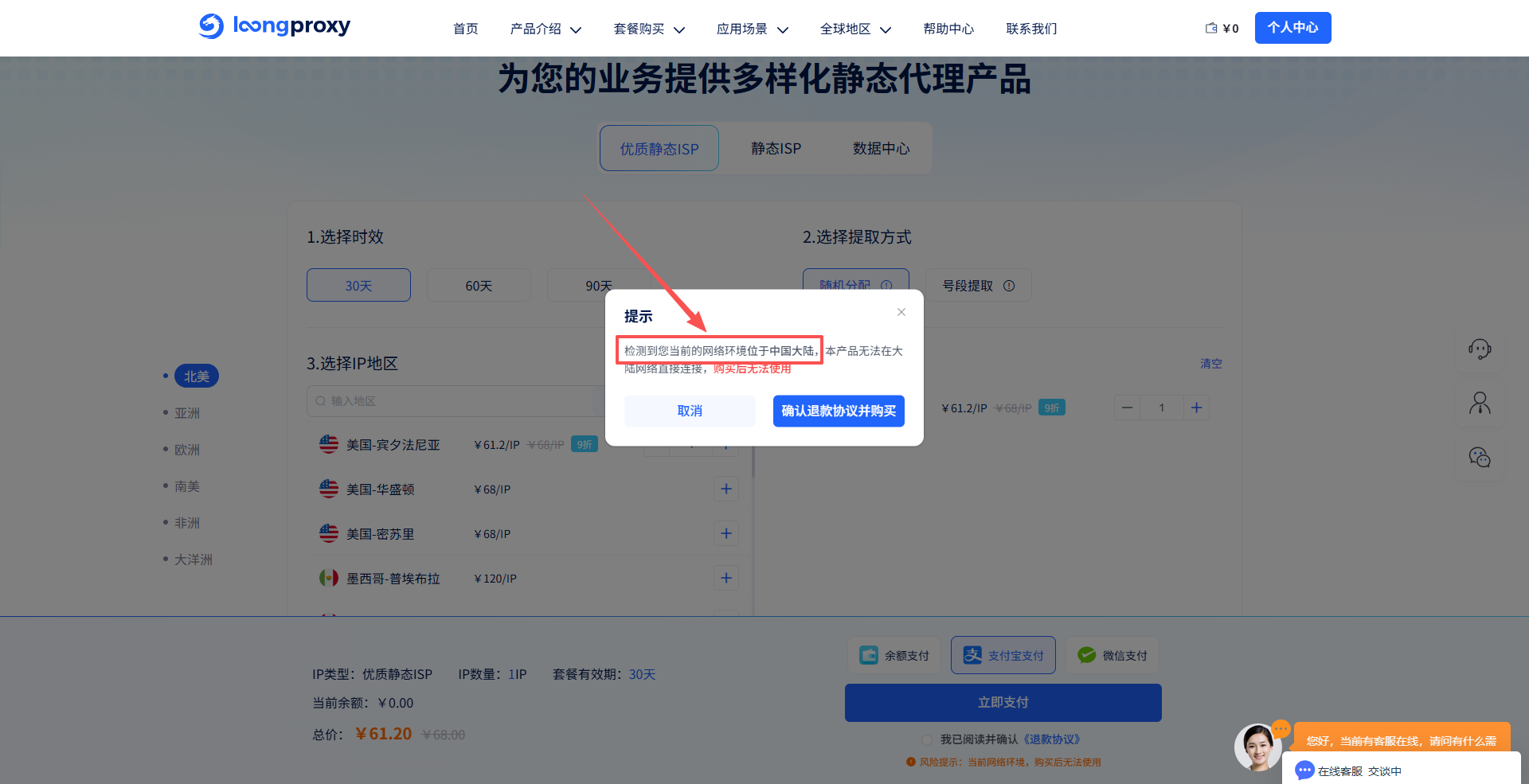Expand the 产品介绍 dropdown menu

click(546, 29)
